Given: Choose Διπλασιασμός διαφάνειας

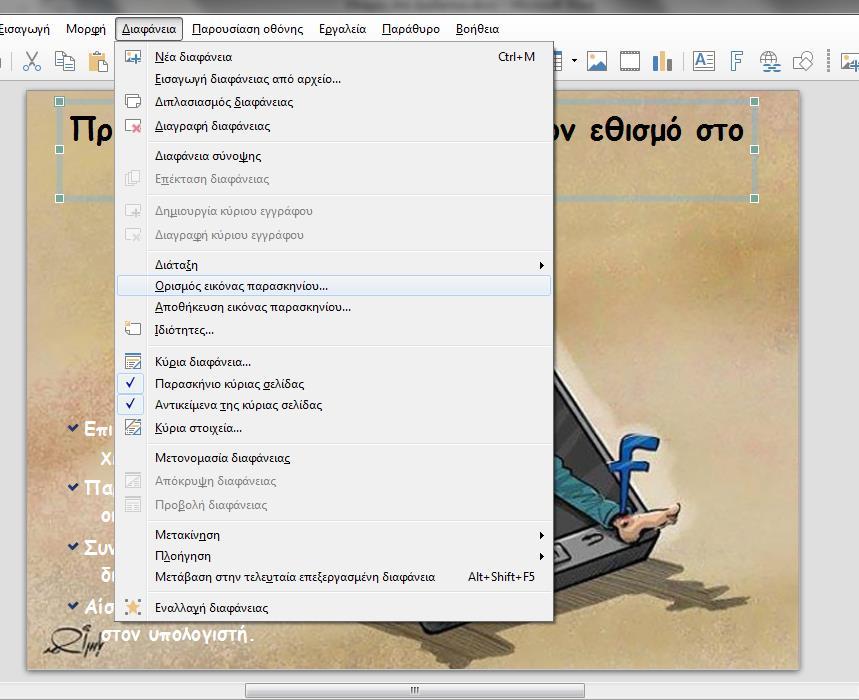Looking at the screenshot, I should click(x=334, y=102).
